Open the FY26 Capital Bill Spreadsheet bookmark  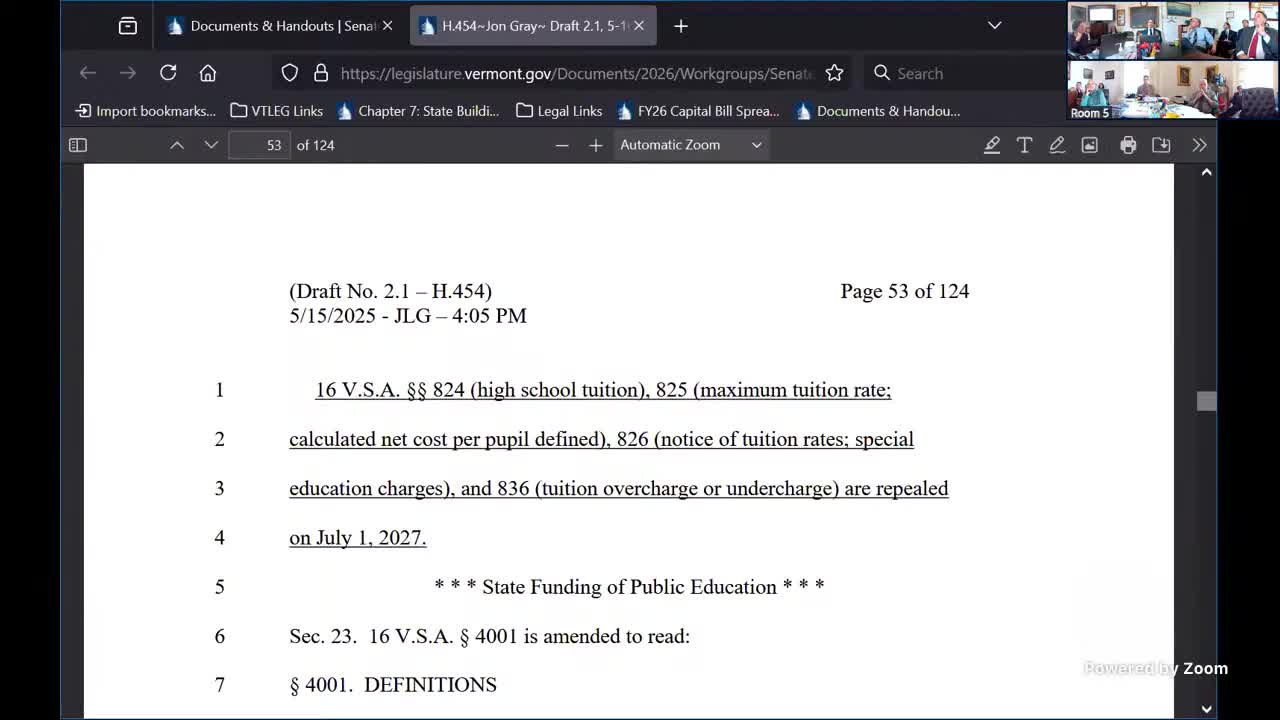[700, 111]
